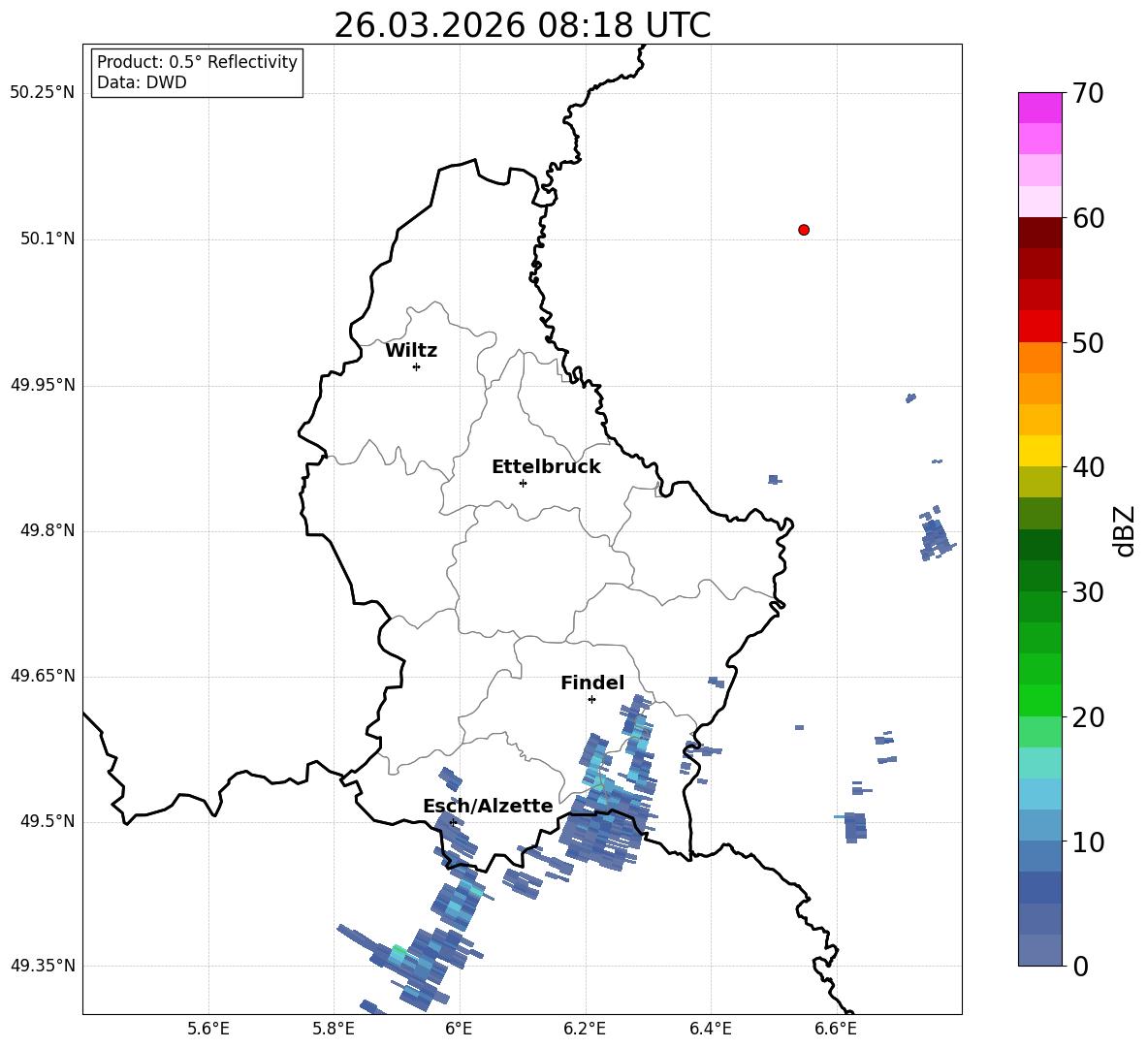Select the Wiltz city label

[x=411, y=351]
